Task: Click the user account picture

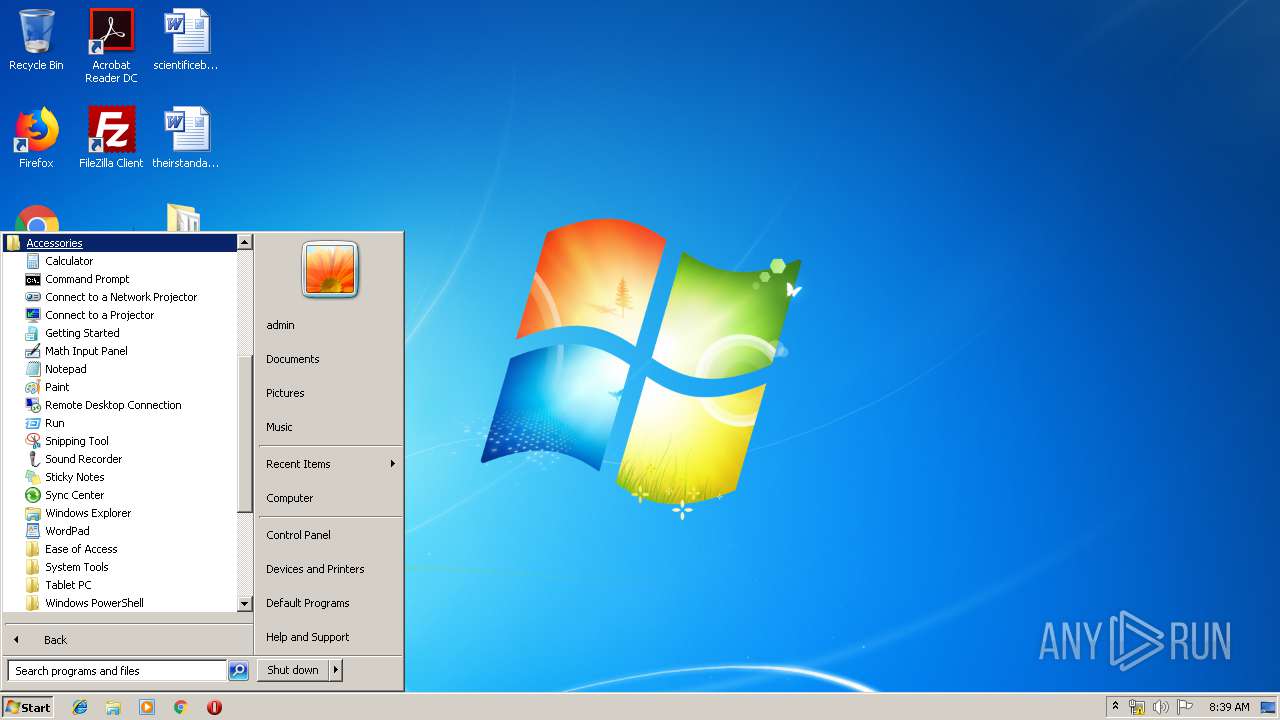Action: pyautogui.click(x=330, y=270)
